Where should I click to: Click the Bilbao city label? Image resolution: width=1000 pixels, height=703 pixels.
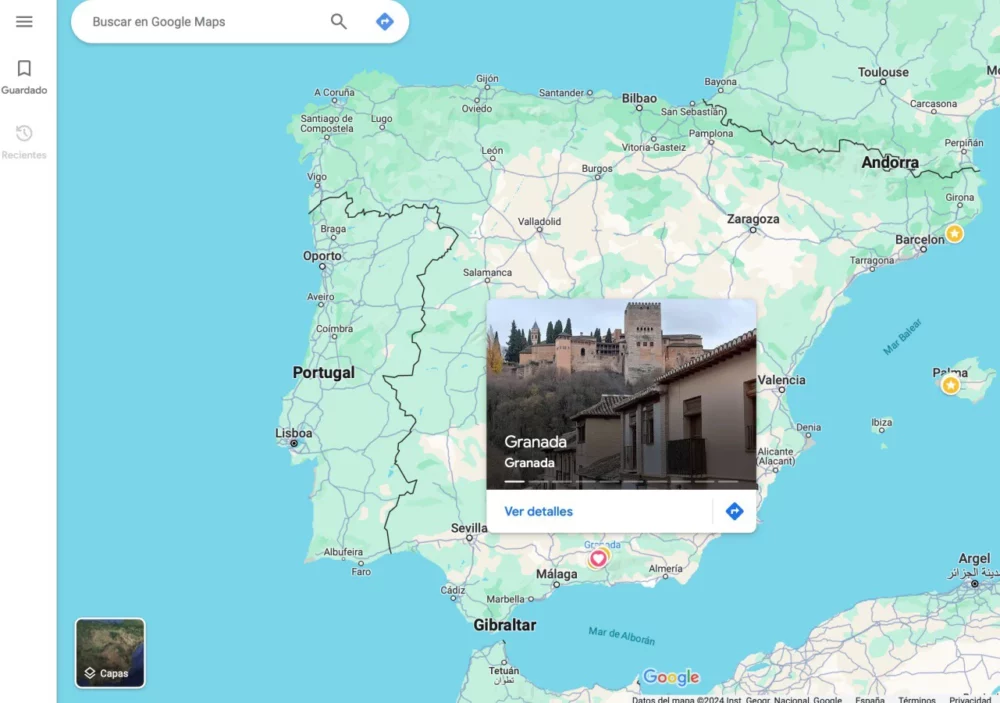639,98
